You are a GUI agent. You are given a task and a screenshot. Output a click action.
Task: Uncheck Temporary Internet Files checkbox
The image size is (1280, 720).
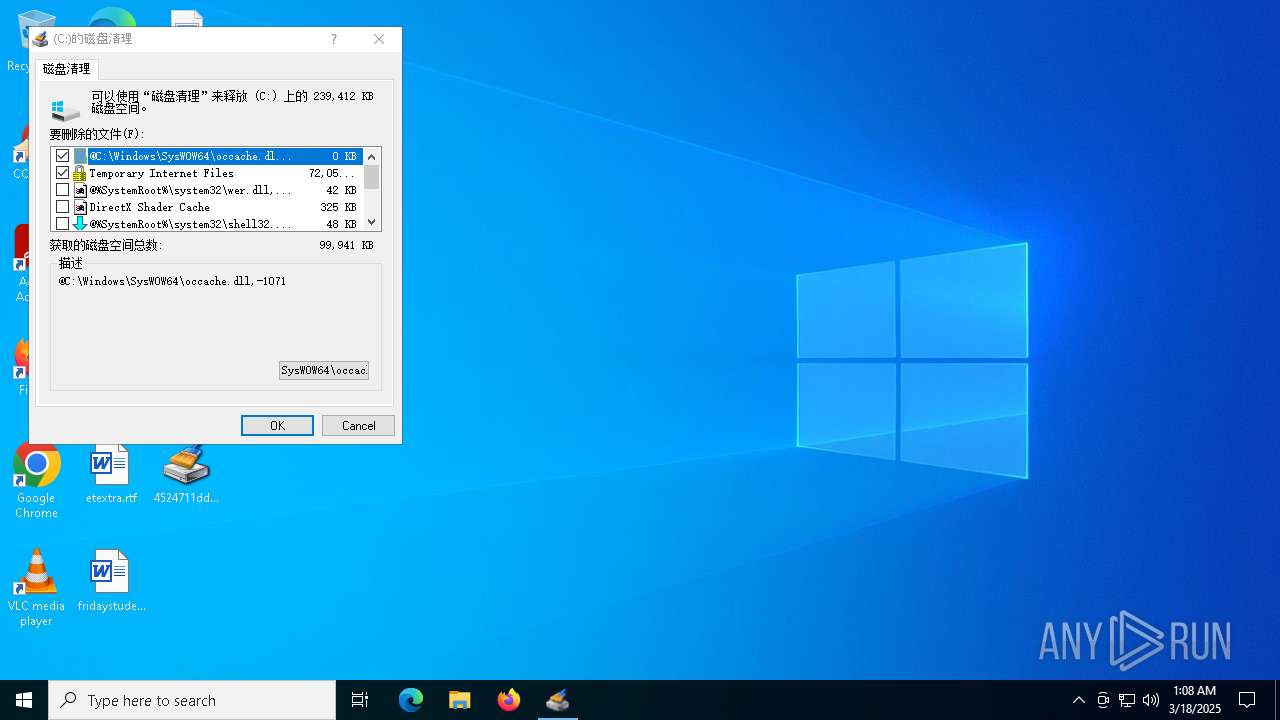63,173
